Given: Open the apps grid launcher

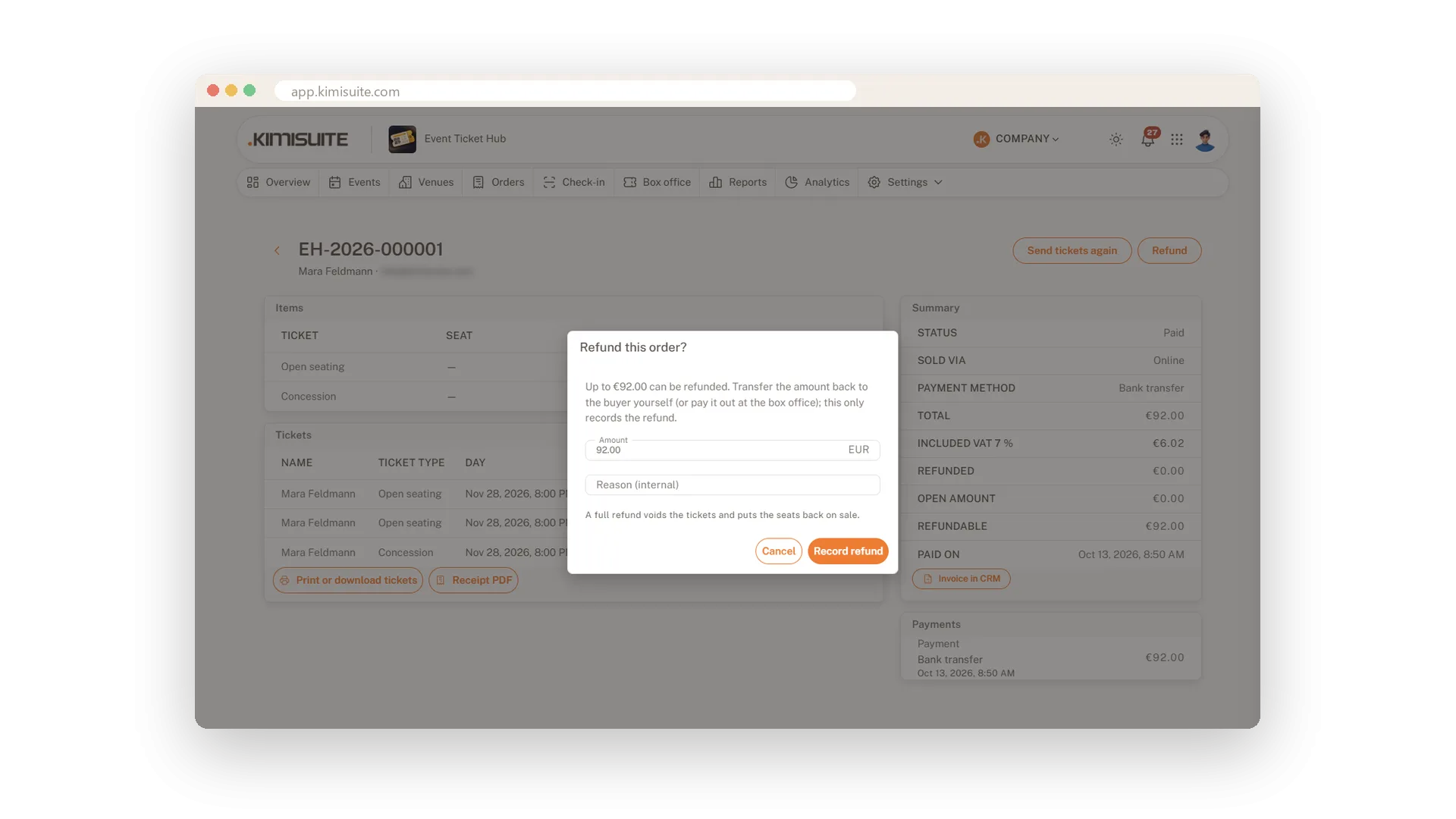Looking at the screenshot, I should coord(1177,140).
